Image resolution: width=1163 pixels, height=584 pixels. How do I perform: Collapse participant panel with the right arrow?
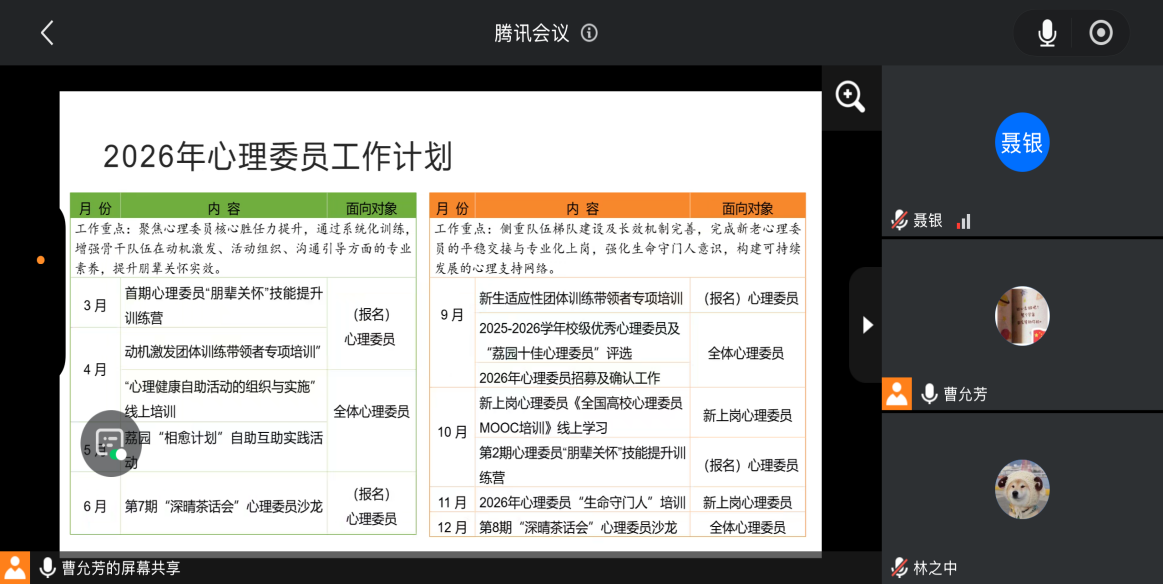(867, 325)
